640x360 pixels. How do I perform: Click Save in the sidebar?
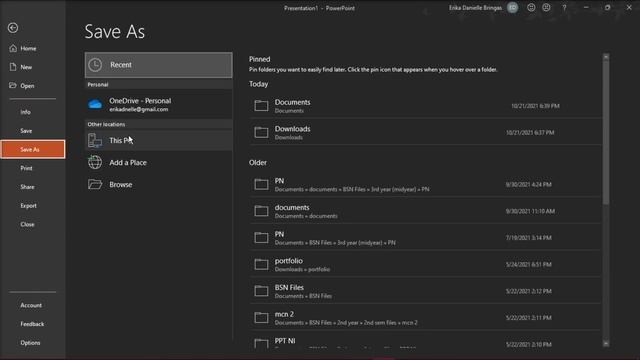[x=33, y=131]
